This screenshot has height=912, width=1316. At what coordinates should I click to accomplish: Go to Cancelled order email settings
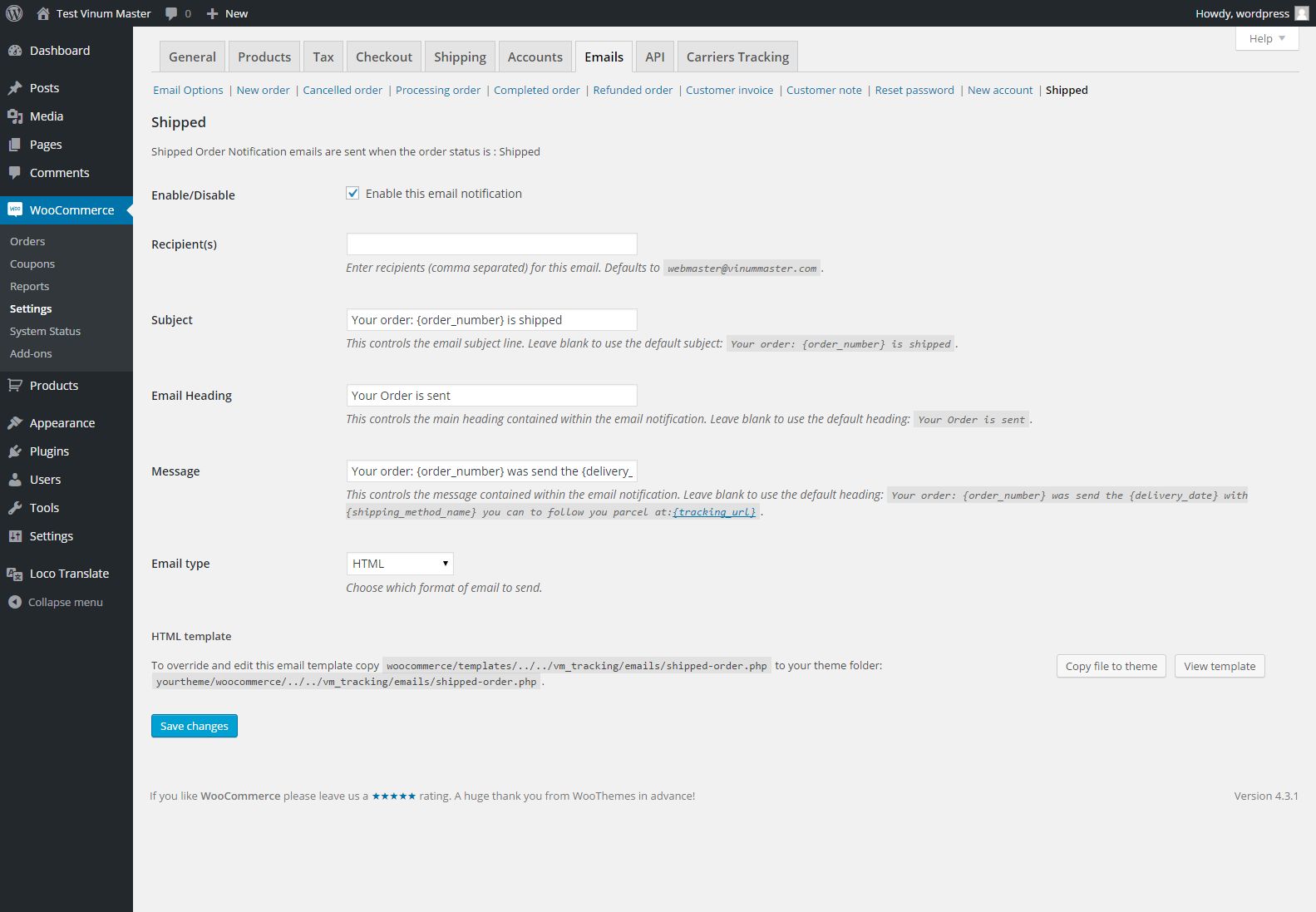343,90
